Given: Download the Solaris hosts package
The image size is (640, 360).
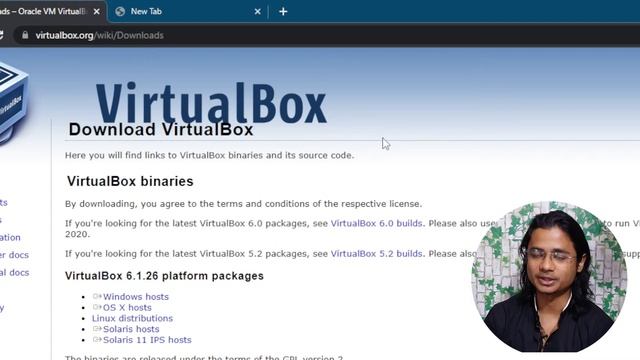Looking at the screenshot, I should 131,329.
